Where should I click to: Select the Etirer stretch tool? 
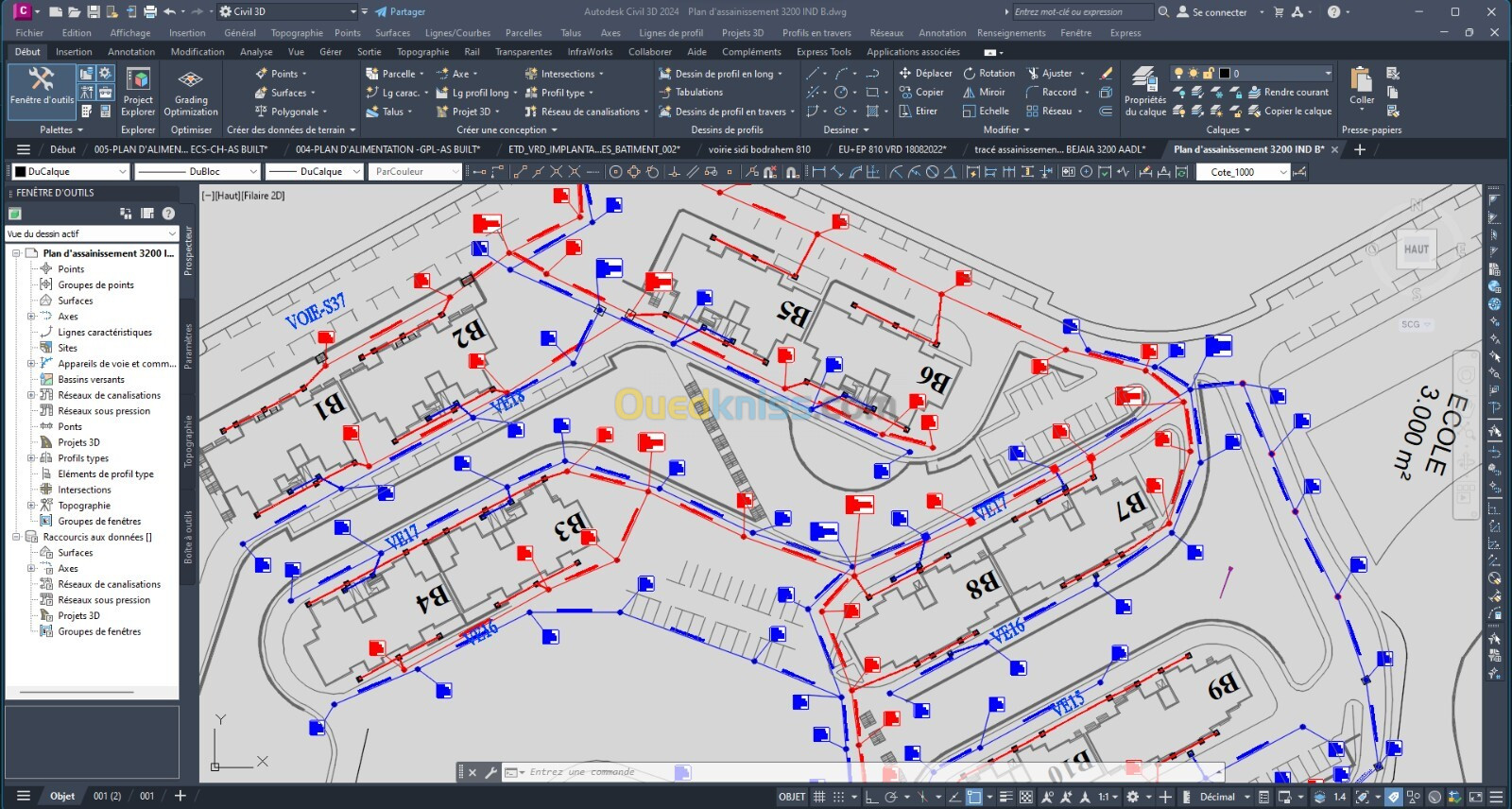pyautogui.click(x=919, y=111)
